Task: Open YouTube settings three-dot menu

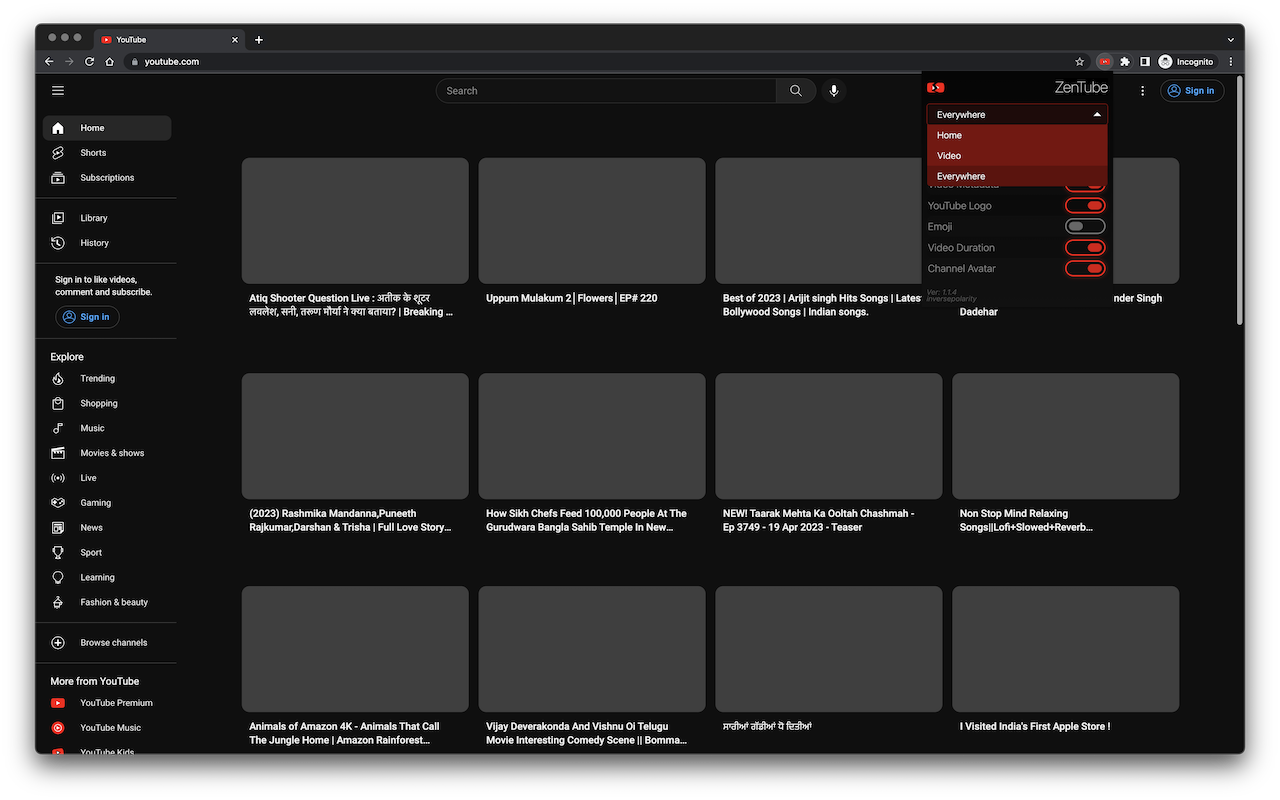Action: (x=1143, y=91)
